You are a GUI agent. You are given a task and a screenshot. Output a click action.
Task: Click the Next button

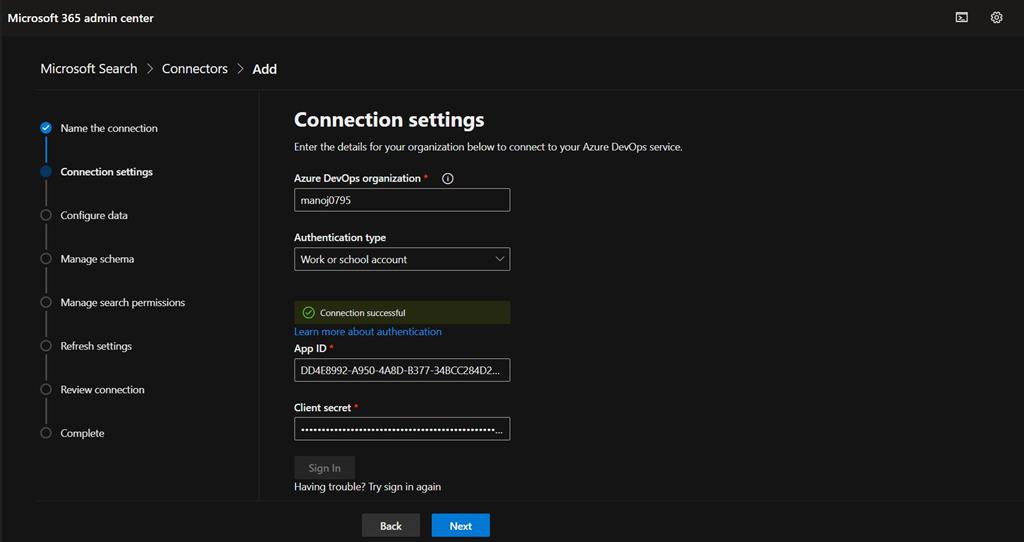coord(460,526)
